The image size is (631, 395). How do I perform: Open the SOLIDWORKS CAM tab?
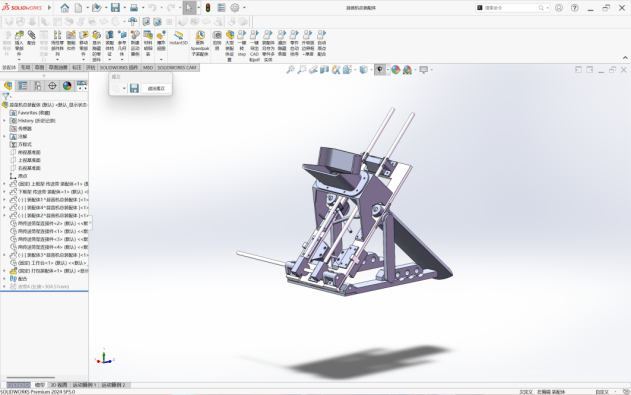177,68
